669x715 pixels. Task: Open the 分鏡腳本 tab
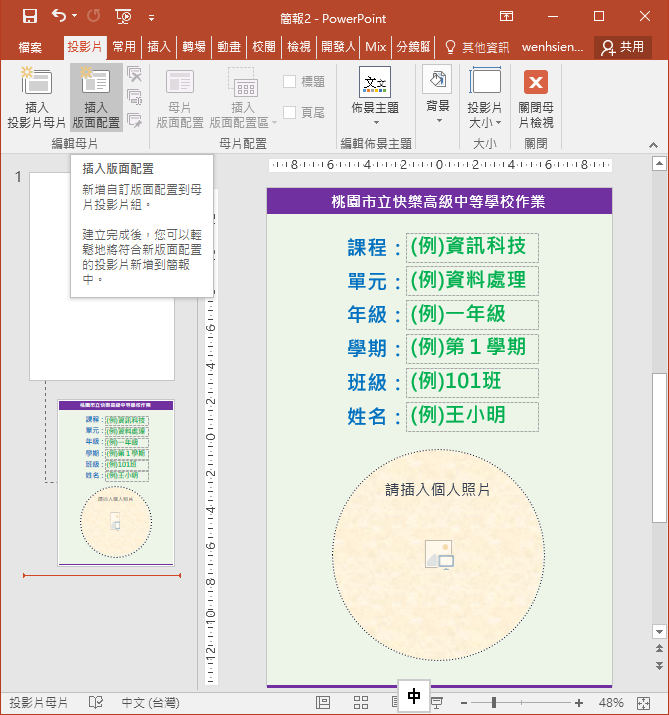[413, 47]
